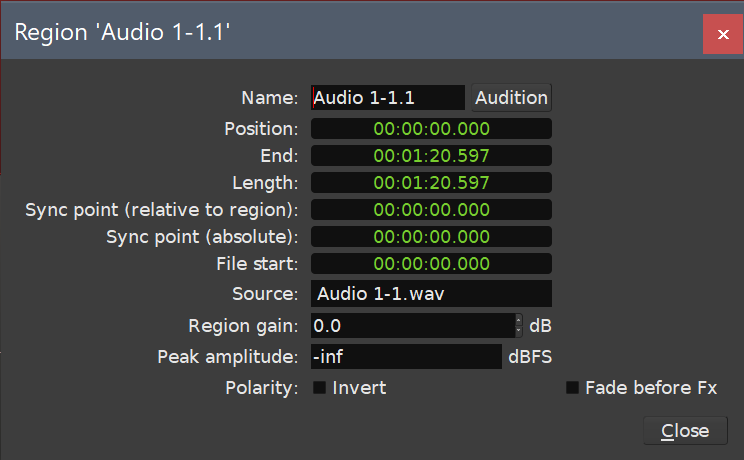Click the Source field showing Audio 1-1.wav
This screenshot has height=460, width=744.
431,294
